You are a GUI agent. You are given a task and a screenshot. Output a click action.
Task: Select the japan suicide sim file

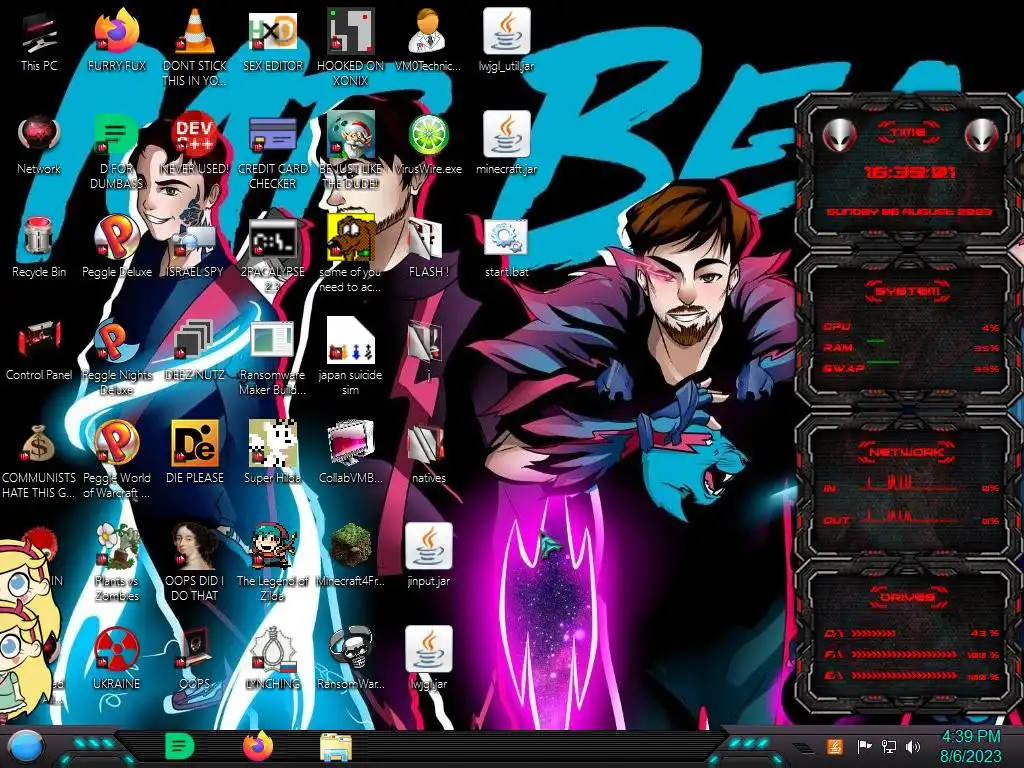pyautogui.click(x=351, y=358)
